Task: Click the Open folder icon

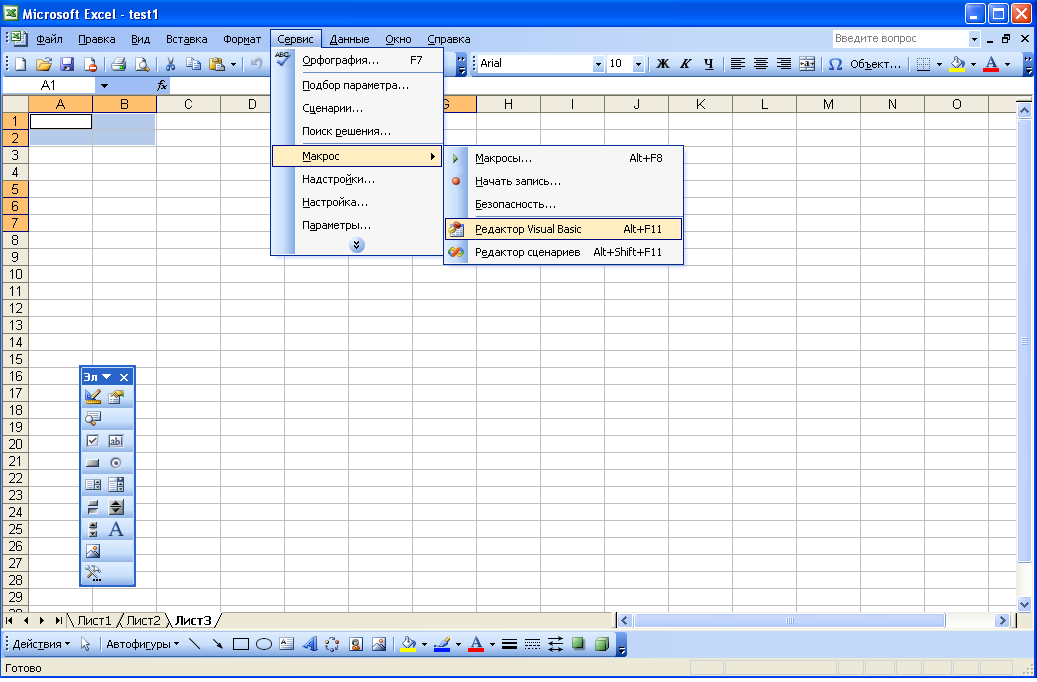Action: tap(44, 64)
